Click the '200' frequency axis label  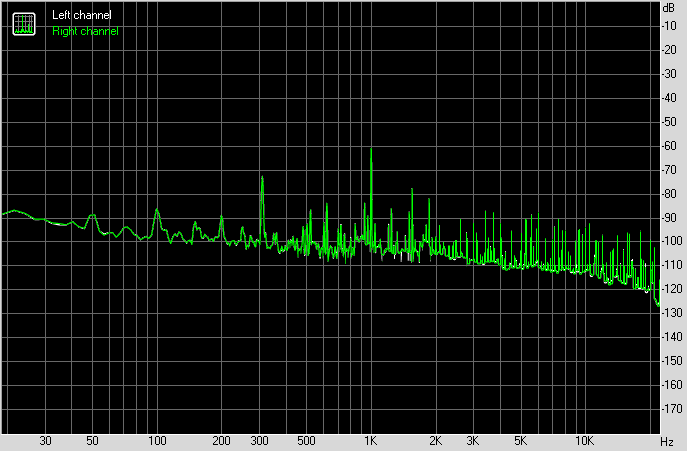tap(221, 441)
